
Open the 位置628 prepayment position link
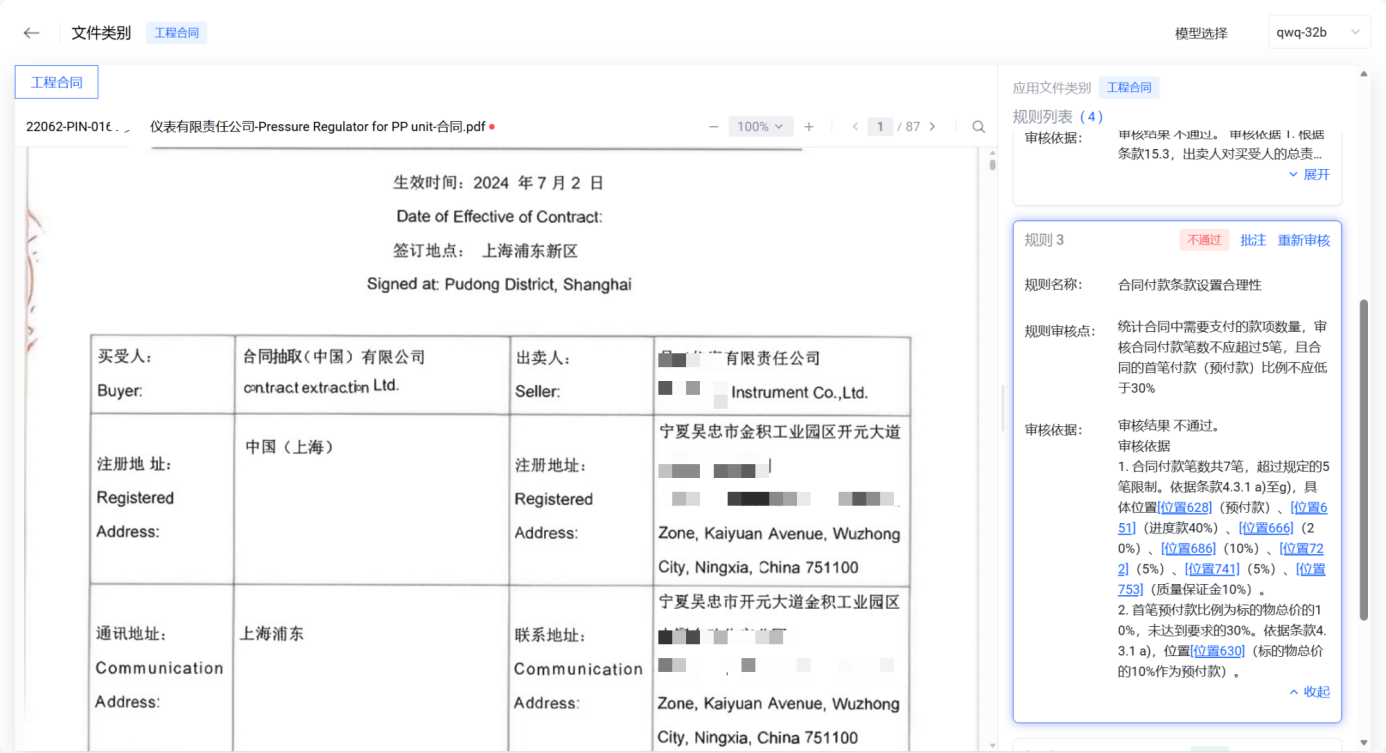(x=1185, y=507)
